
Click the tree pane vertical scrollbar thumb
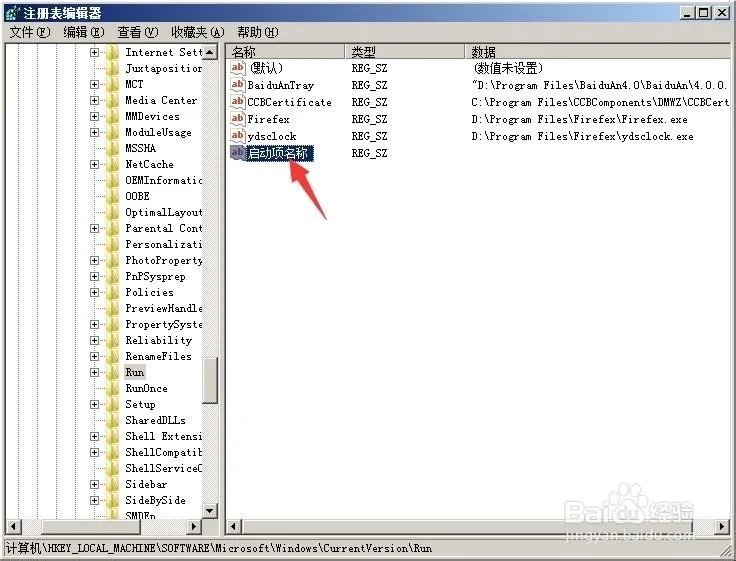pos(210,380)
